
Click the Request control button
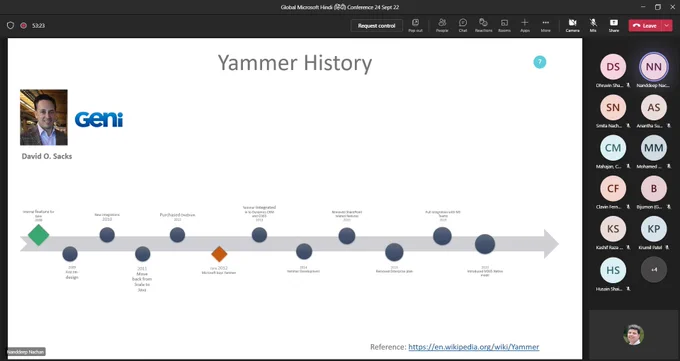click(x=376, y=26)
